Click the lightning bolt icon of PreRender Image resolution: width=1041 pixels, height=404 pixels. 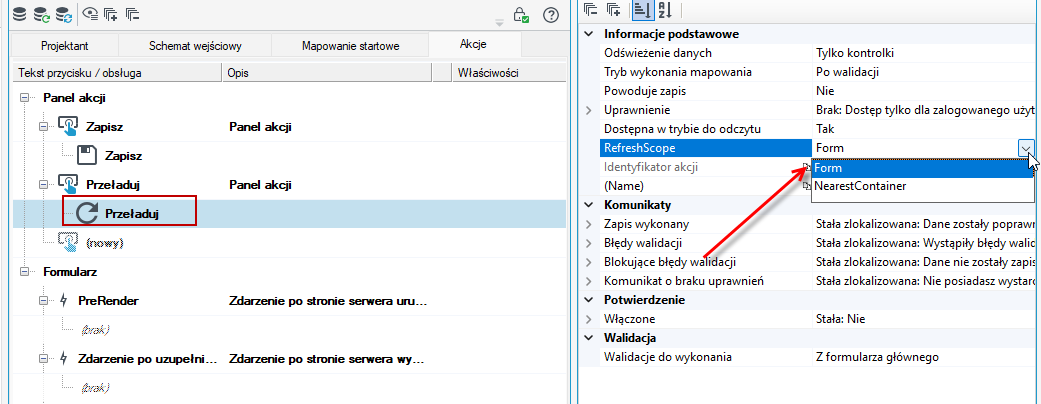64,301
